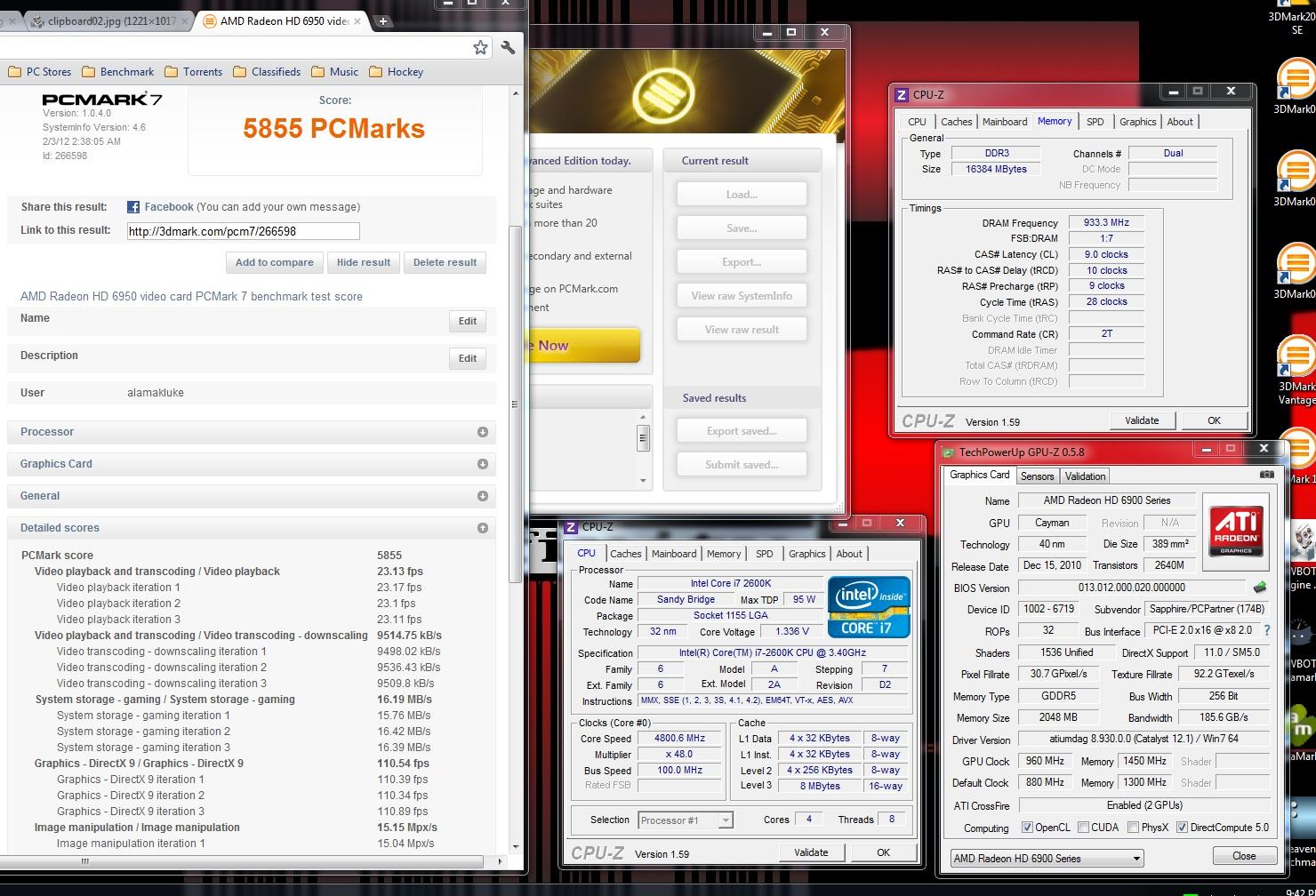Expand the General section

coord(483,496)
